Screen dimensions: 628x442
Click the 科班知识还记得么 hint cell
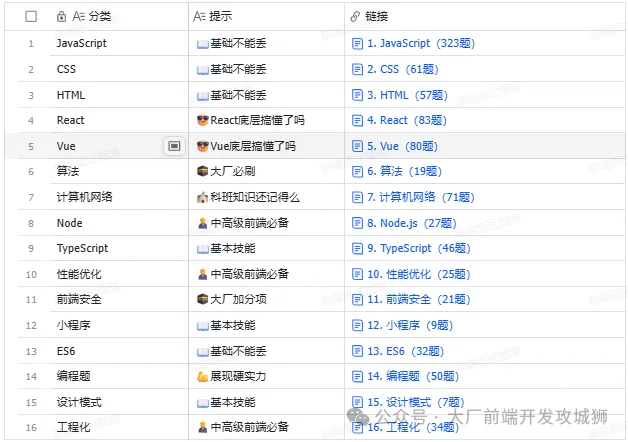pyautogui.click(x=266, y=197)
